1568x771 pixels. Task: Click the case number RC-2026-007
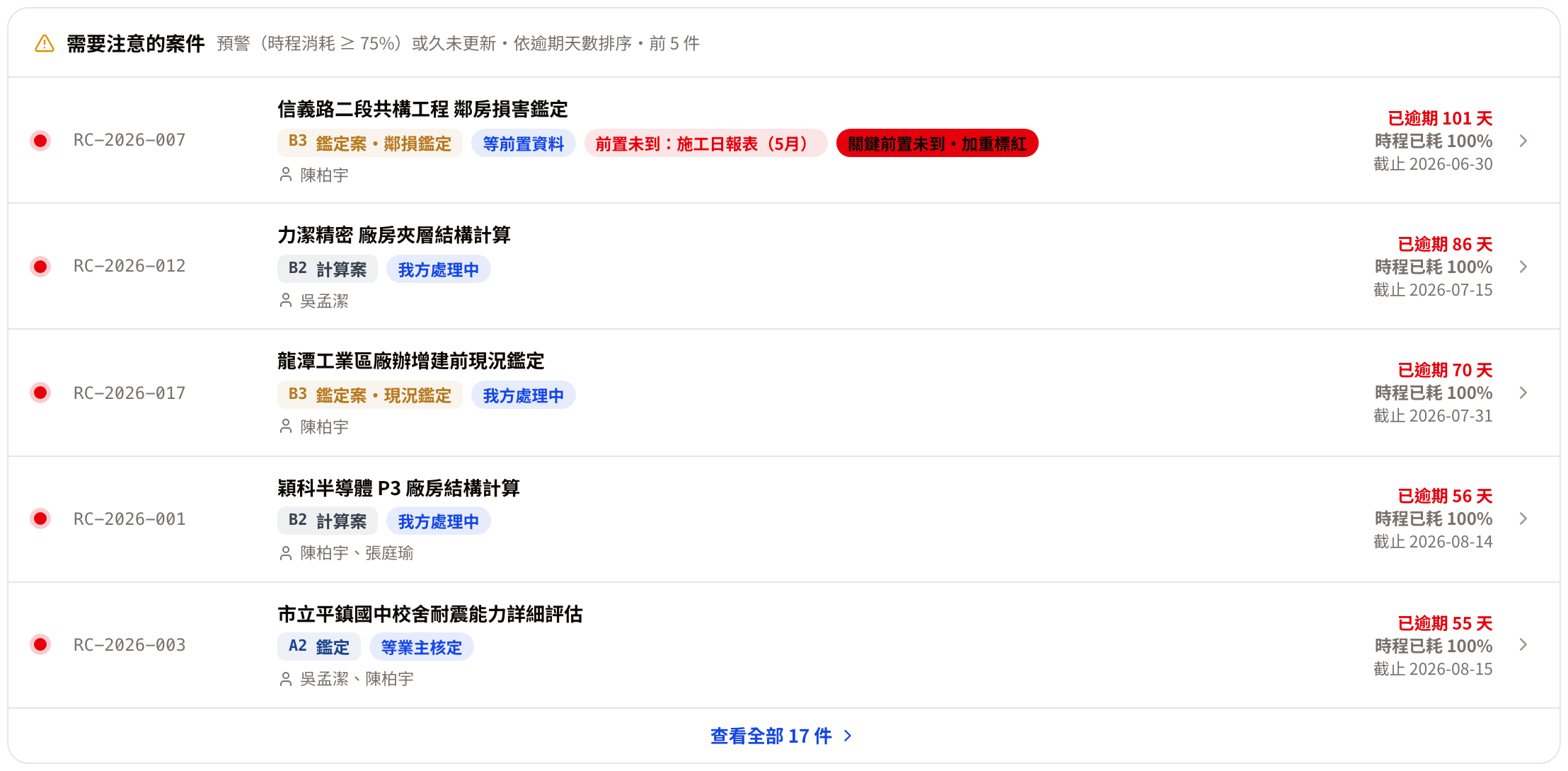[129, 140]
